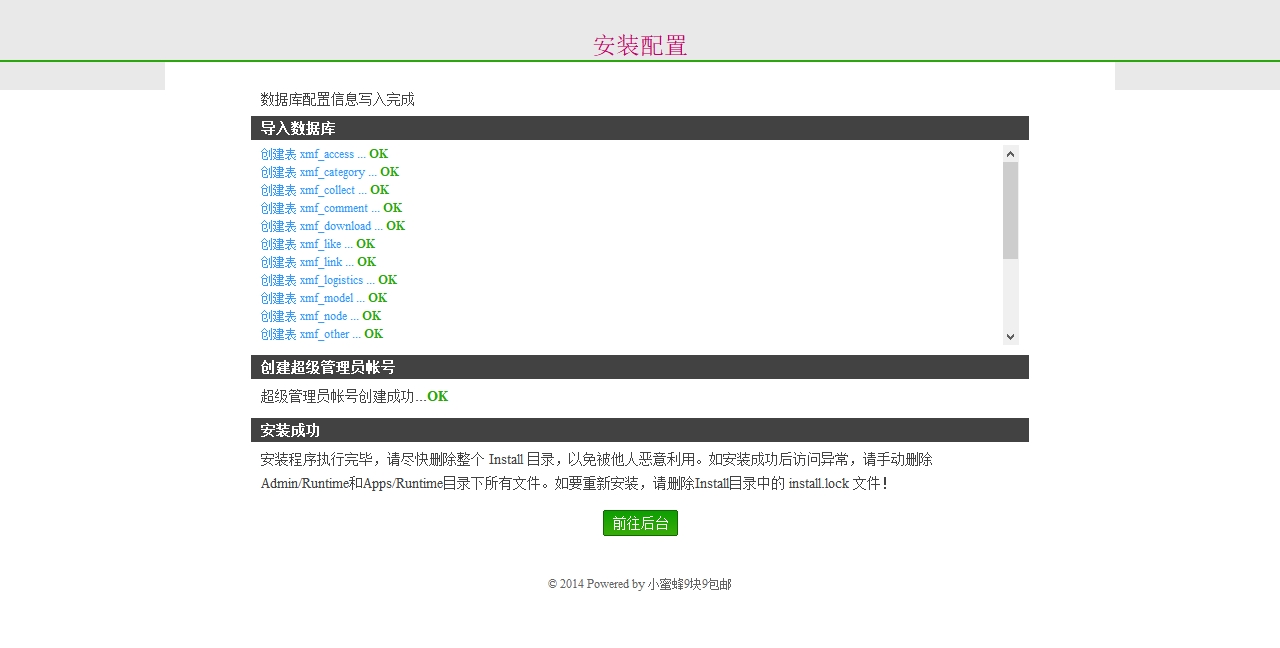
Task: Click the log scrollbar up arrow
Action: click(1010, 154)
